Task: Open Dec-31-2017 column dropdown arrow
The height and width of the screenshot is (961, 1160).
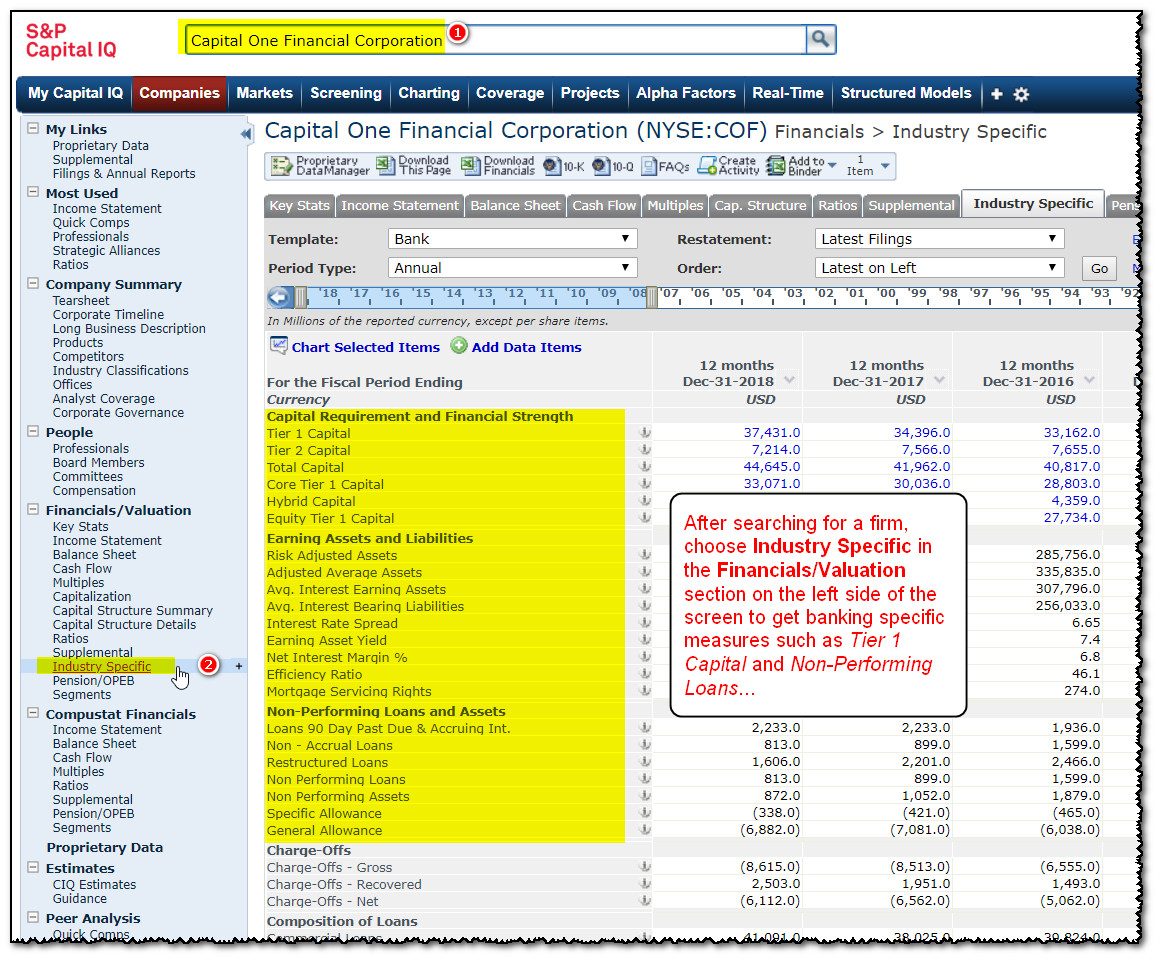Action: point(940,380)
